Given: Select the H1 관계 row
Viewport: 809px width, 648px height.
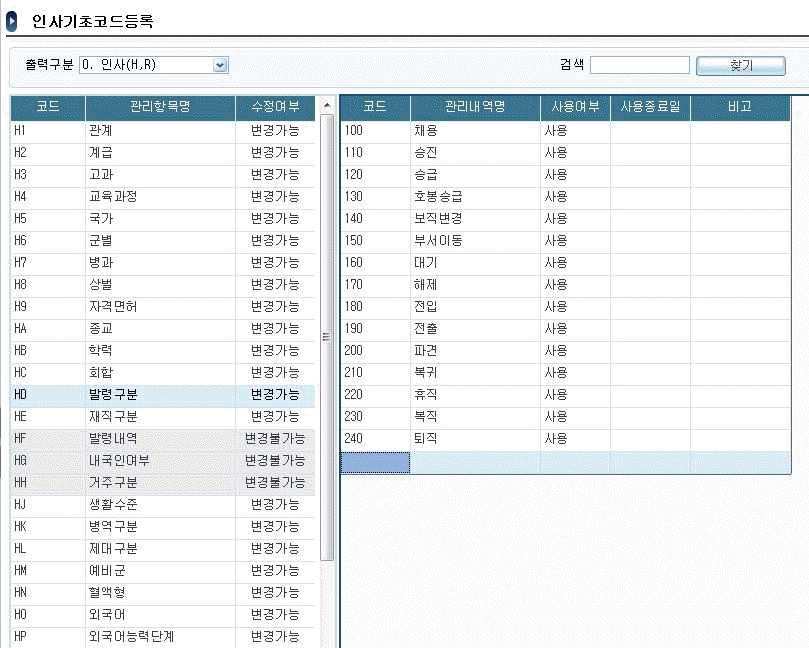Looking at the screenshot, I should click(x=160, y=130).
